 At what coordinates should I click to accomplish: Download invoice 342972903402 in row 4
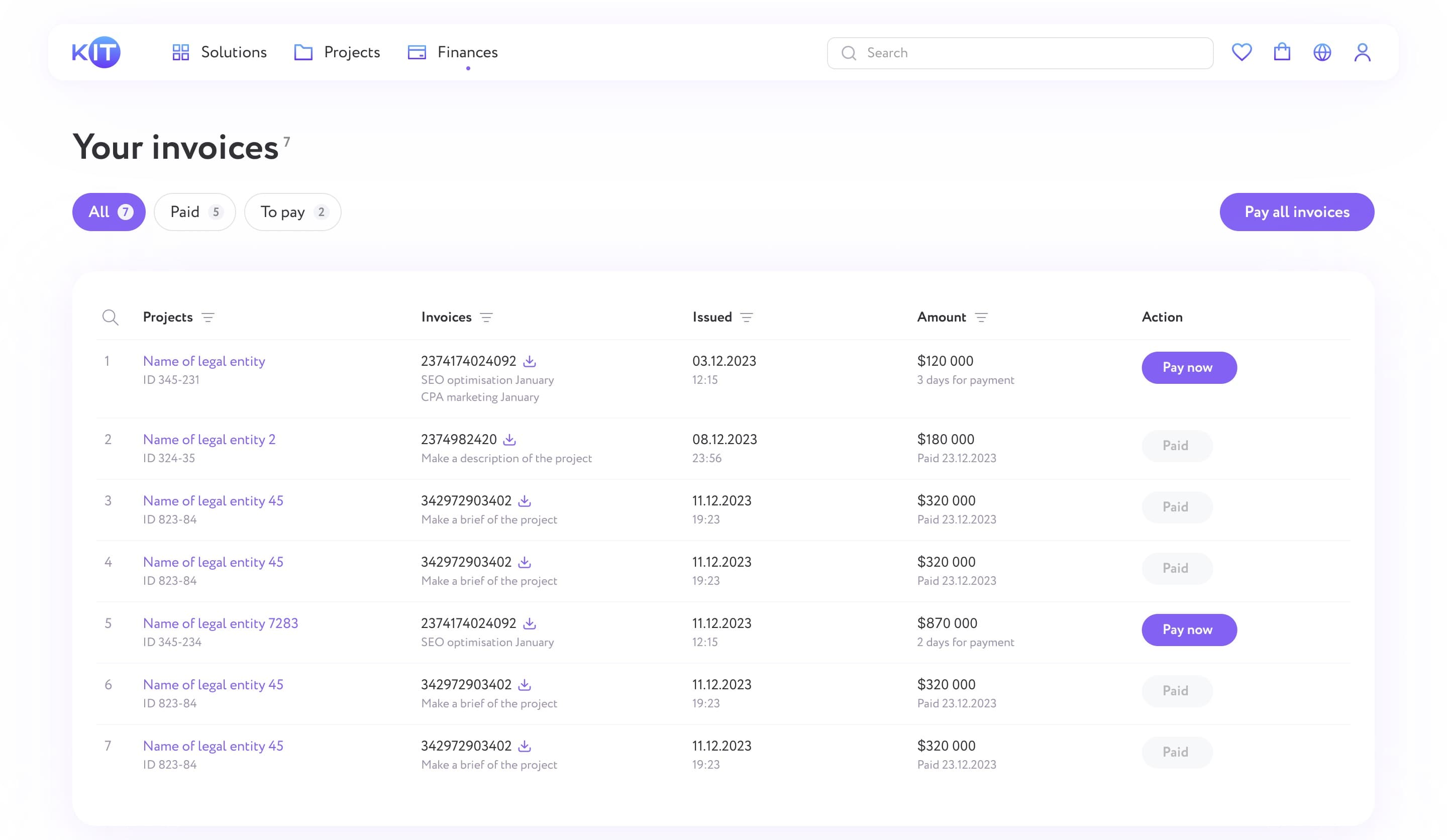pyautogui.click(x=524, y=562)
